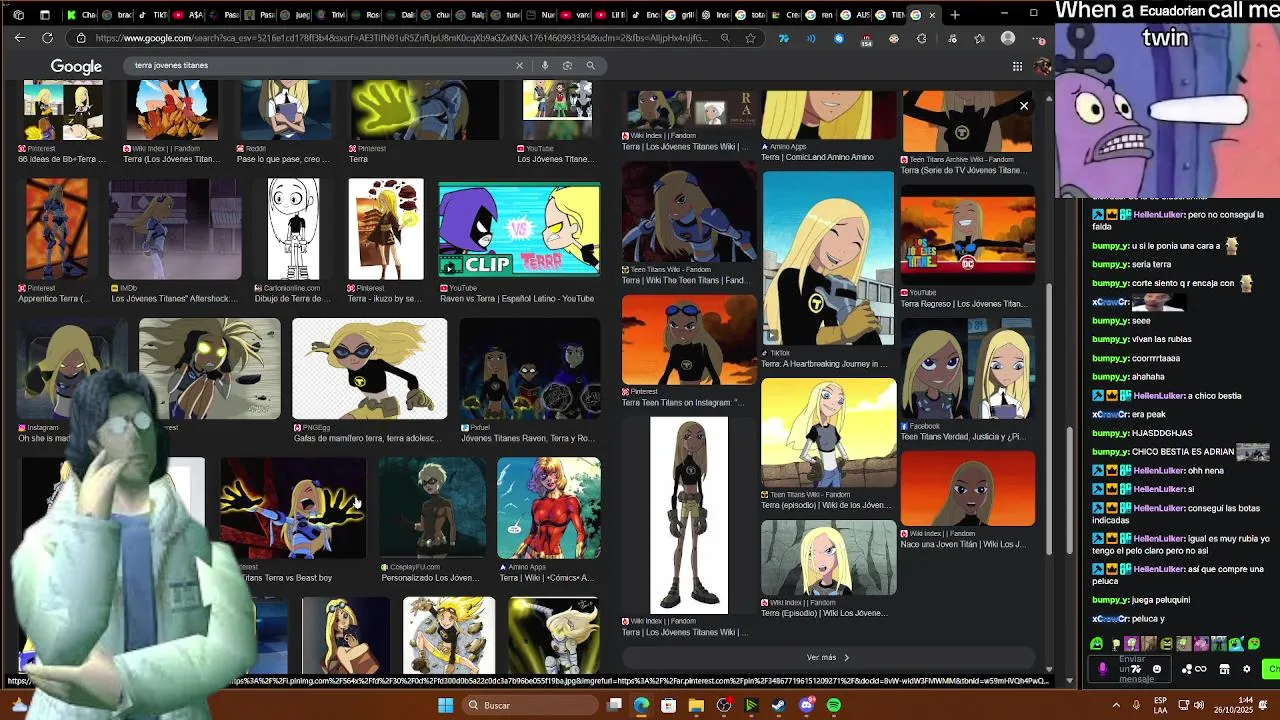Return to Google home via logo
Image resolution: width=1280 pixels, height=720 pixels.
click(76, 66)
